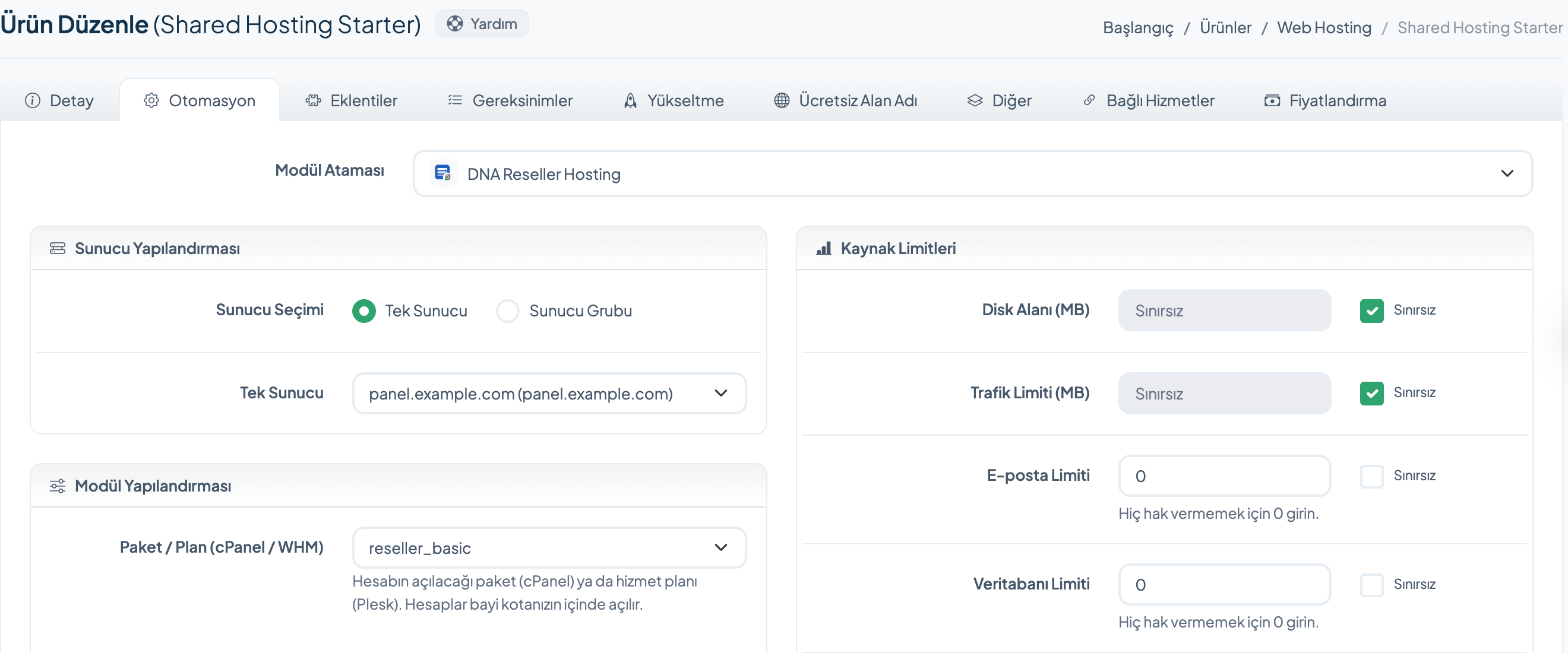Open the Ücretsiz Alan Adı tab
Screen dimensions: 1568x653
846,100
